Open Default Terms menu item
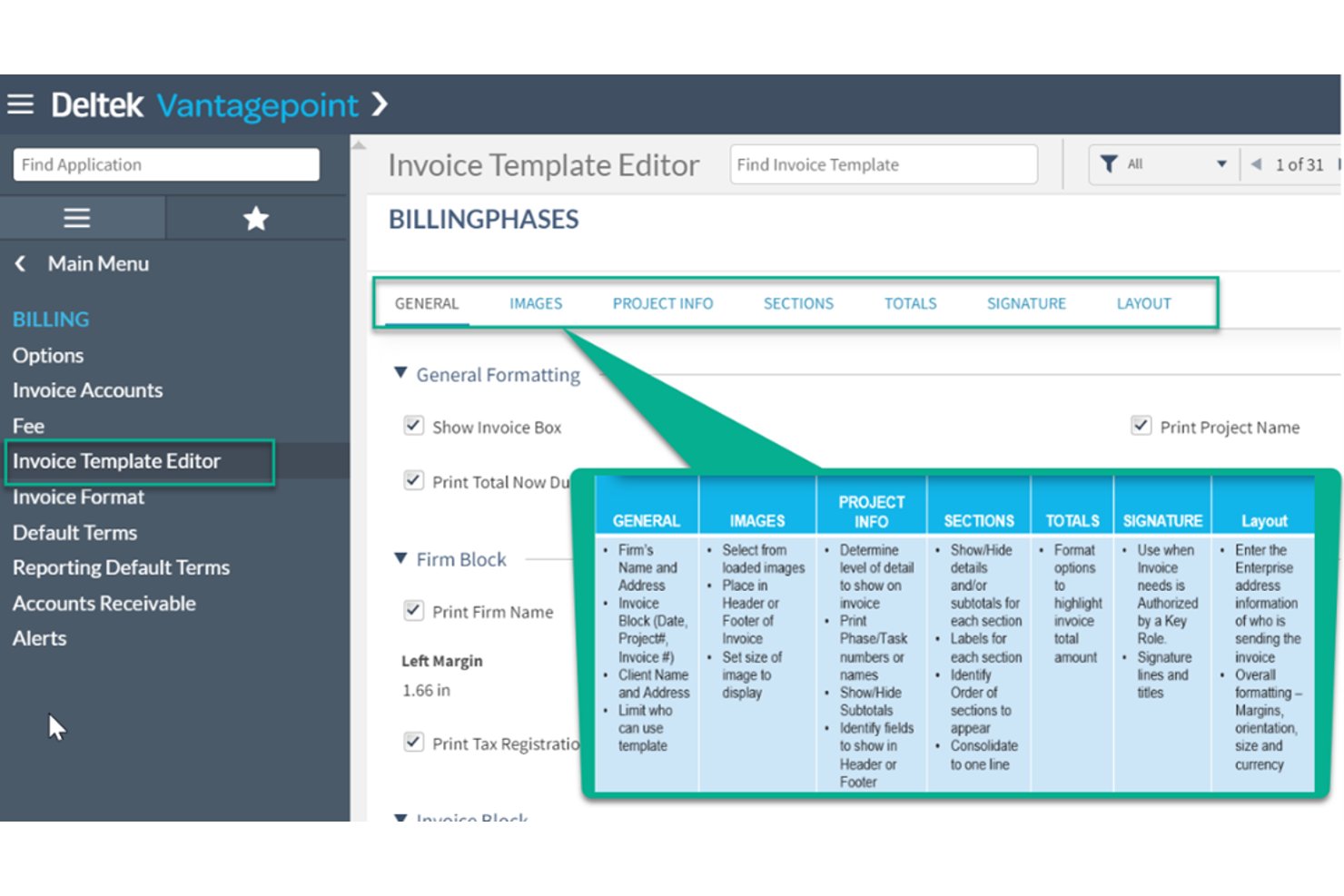 [75, 533]
